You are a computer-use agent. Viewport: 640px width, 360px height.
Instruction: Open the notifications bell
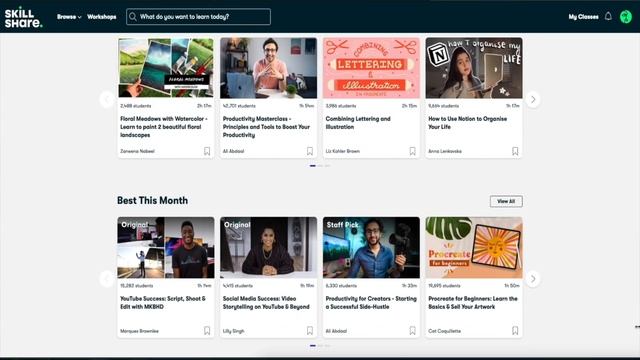pyautogui.click(x=608, y=16)
